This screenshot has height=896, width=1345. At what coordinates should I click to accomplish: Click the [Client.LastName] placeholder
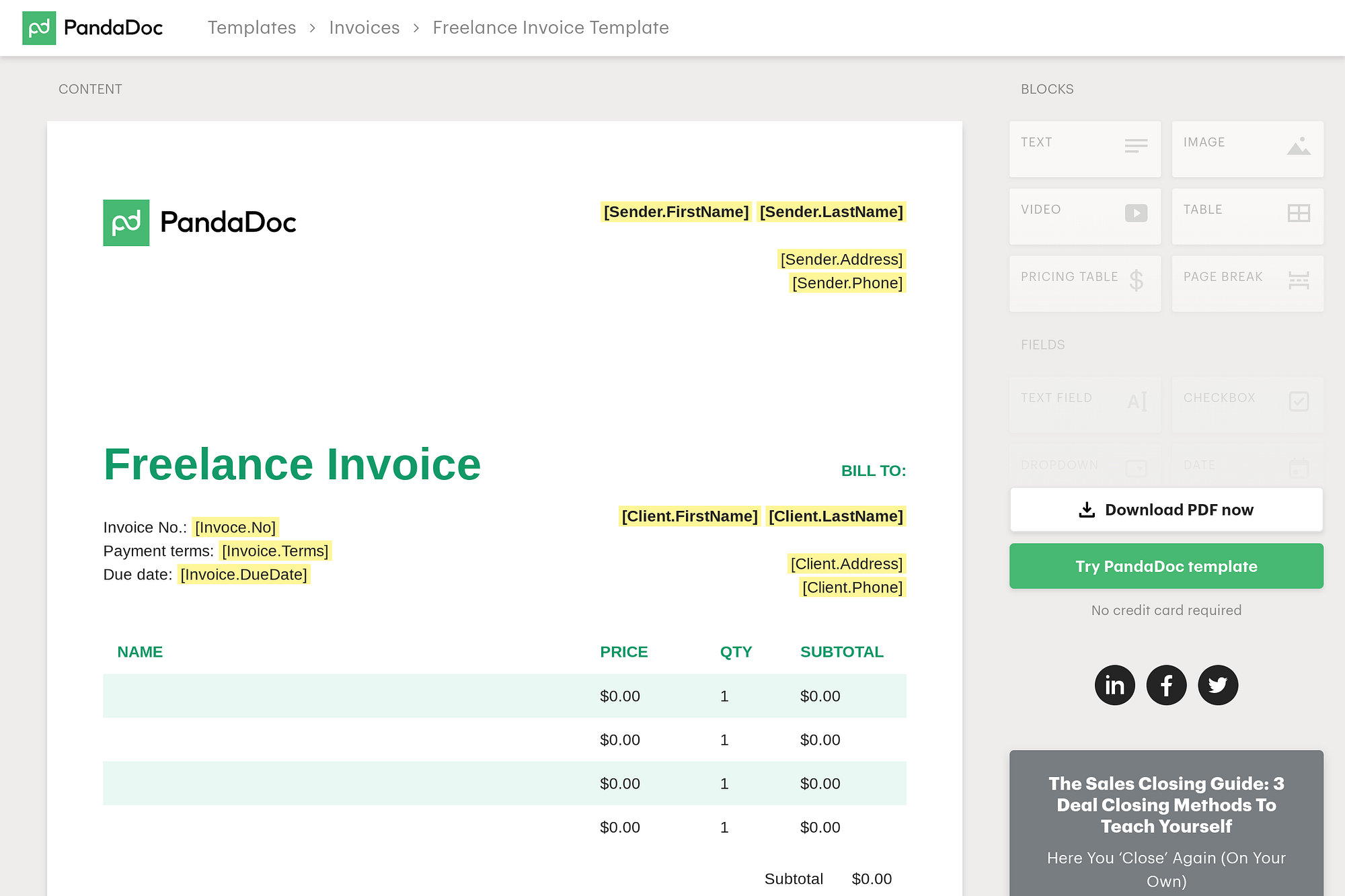(836, 516)
